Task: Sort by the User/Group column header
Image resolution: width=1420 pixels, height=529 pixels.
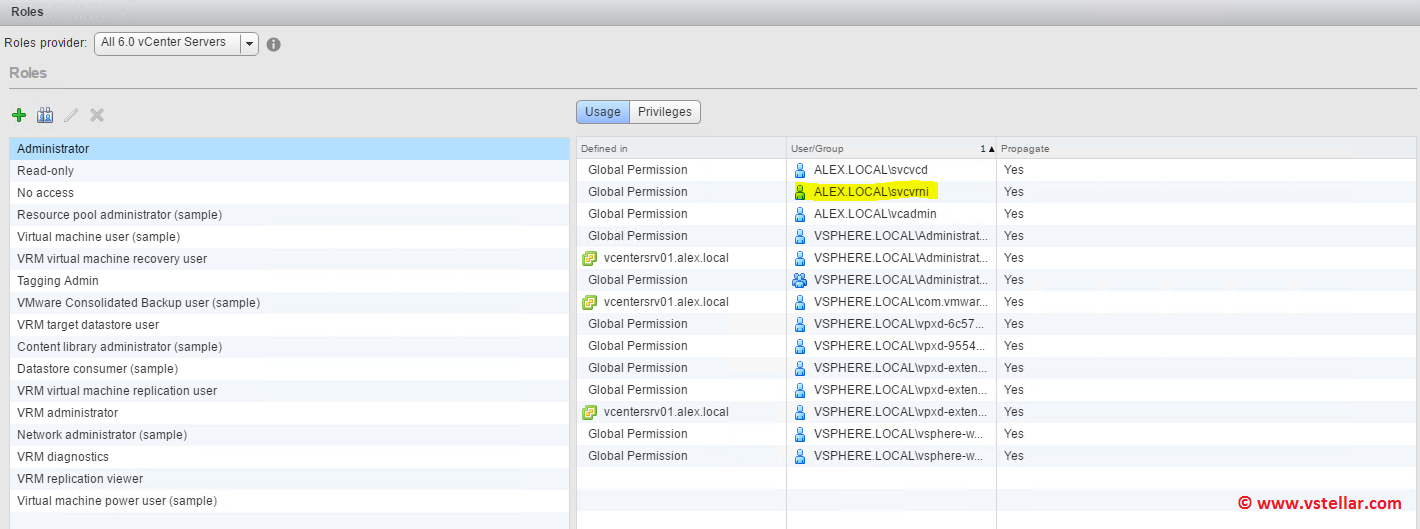Action: [x=880, y=148]
